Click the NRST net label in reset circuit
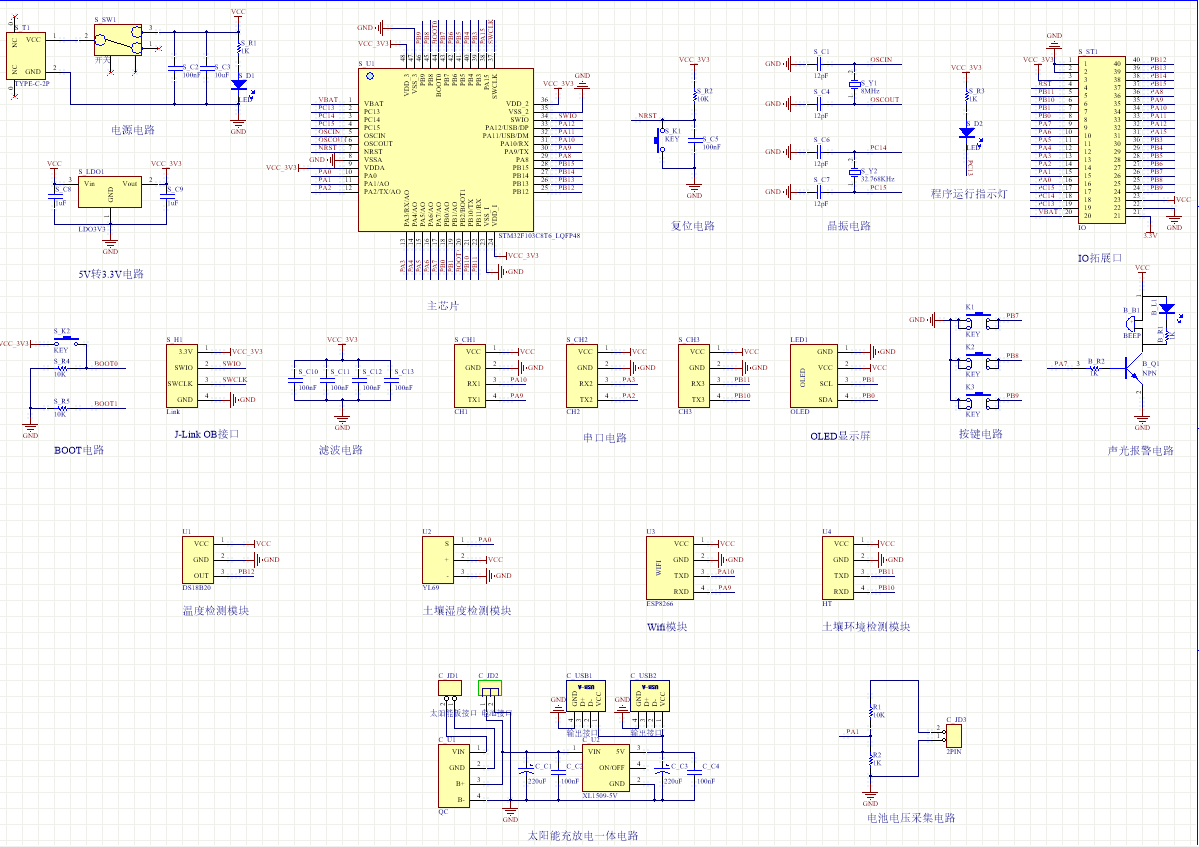 click(648, 115)
